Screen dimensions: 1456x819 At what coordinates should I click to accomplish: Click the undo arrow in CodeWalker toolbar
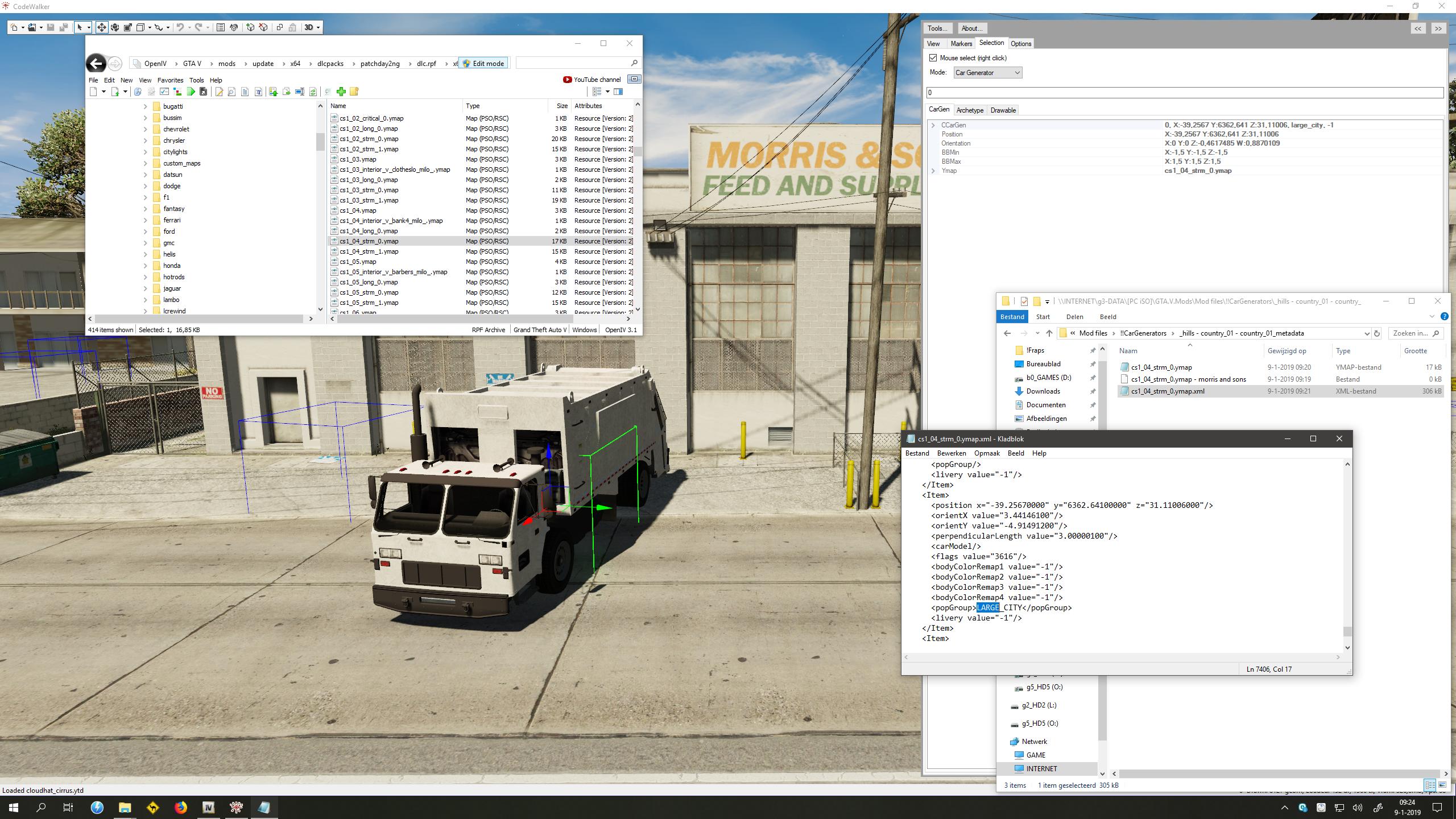[180, 27]
